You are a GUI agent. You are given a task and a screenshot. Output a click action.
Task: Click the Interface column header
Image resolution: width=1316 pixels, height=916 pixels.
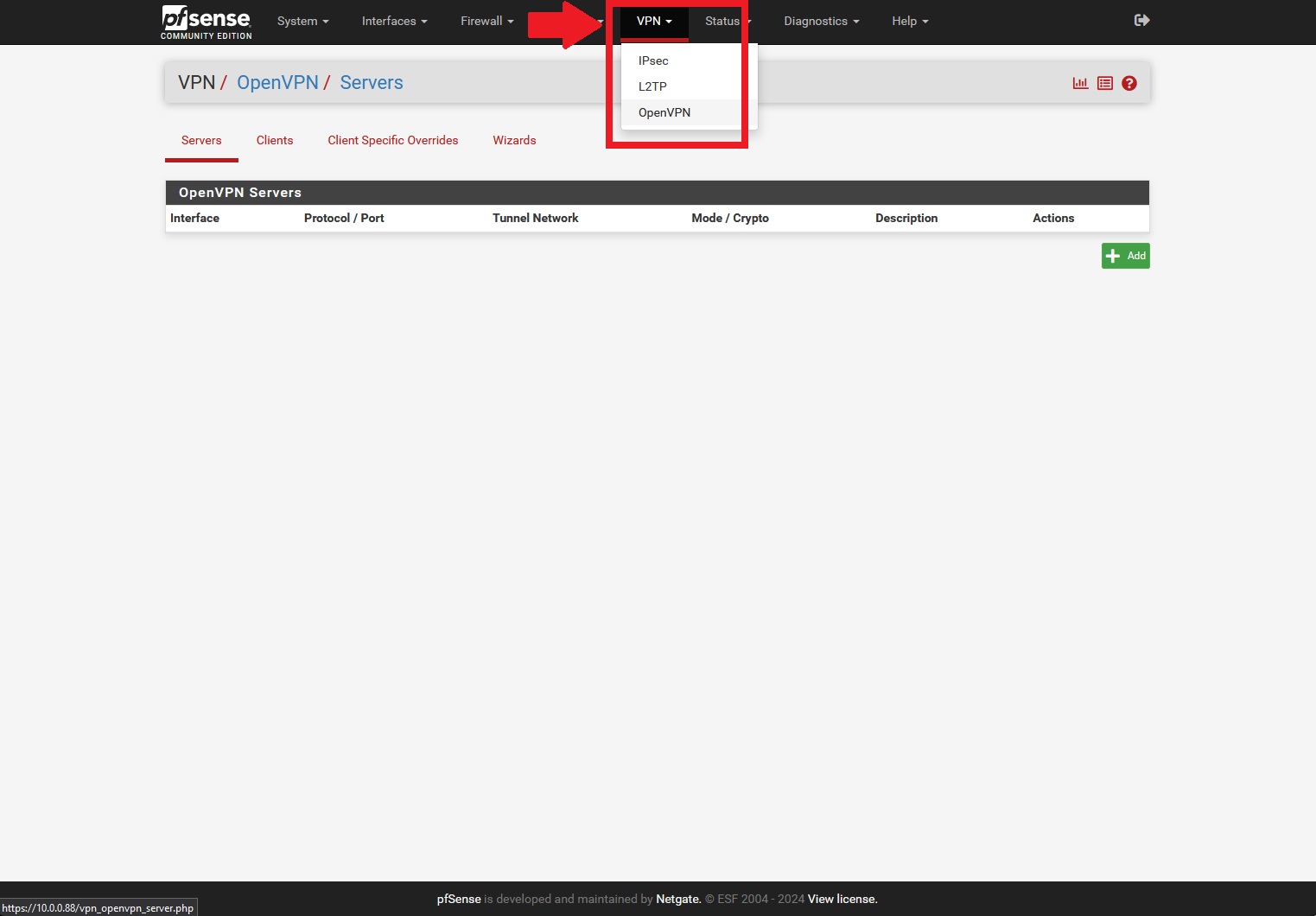click(194, 218)
